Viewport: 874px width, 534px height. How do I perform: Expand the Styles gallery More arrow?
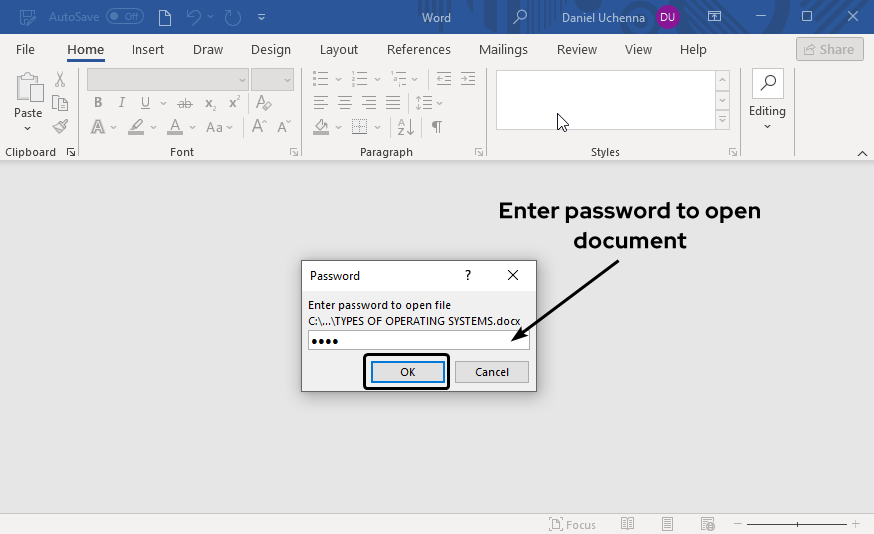point(722,120)
